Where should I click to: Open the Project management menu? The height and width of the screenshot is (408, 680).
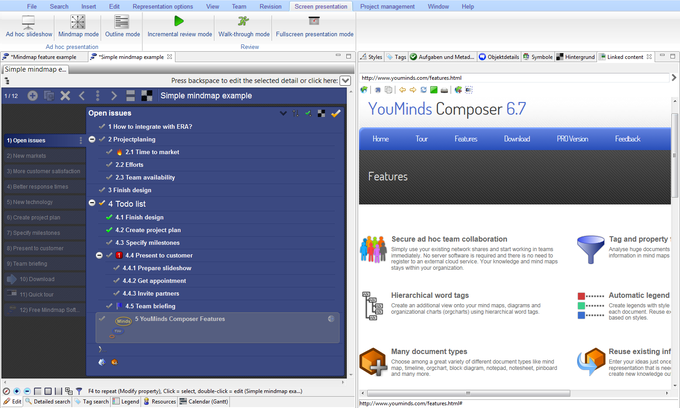(387, 7)
